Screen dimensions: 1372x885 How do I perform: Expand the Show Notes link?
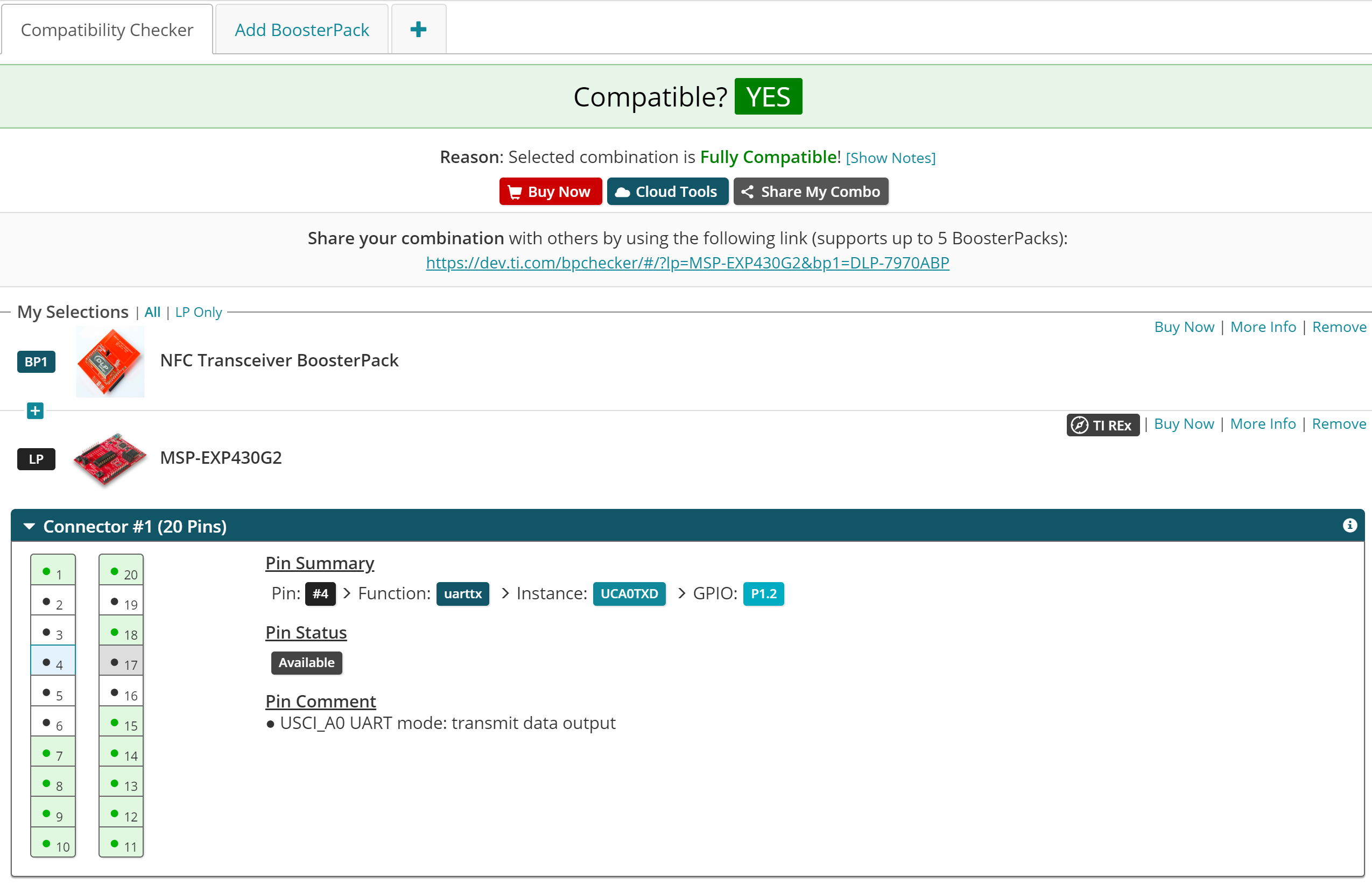tap(890, 158)
